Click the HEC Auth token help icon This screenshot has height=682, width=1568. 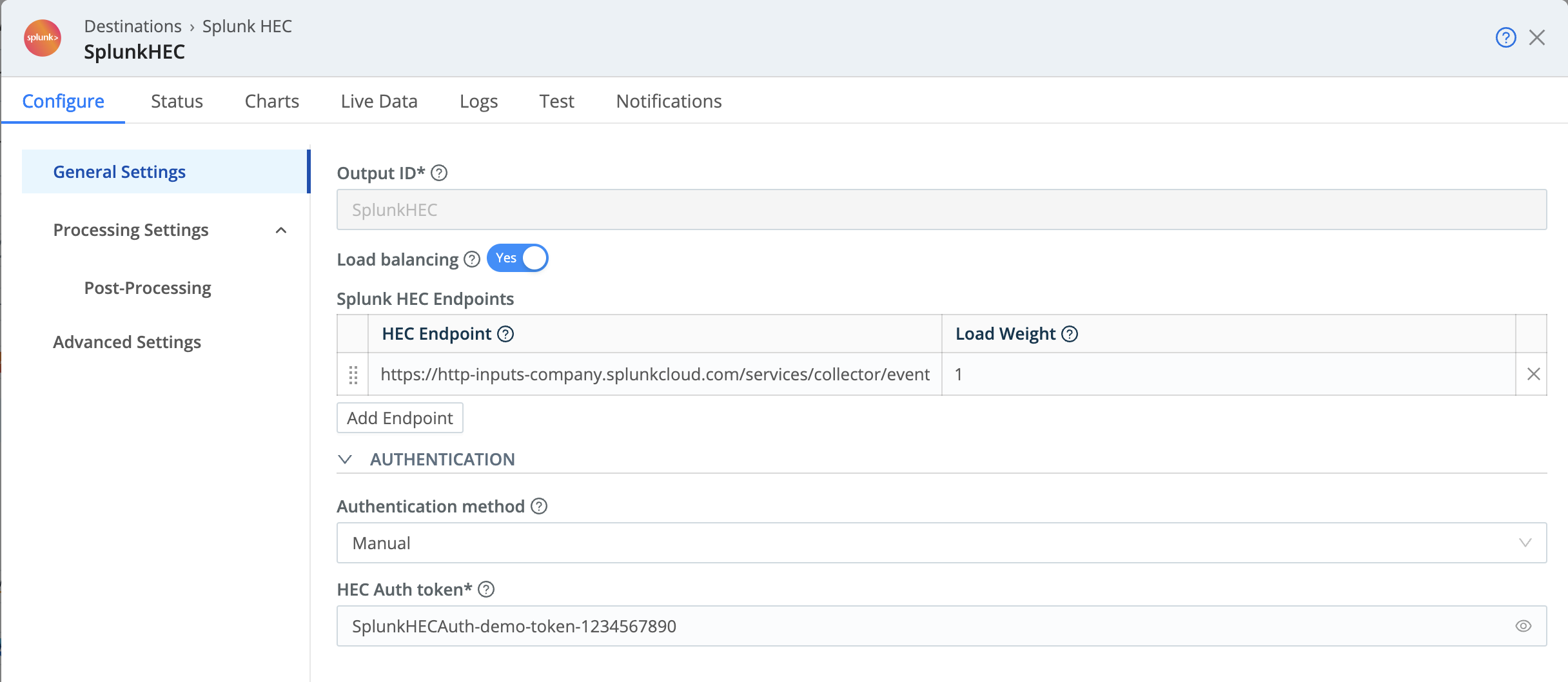[487, 590]
